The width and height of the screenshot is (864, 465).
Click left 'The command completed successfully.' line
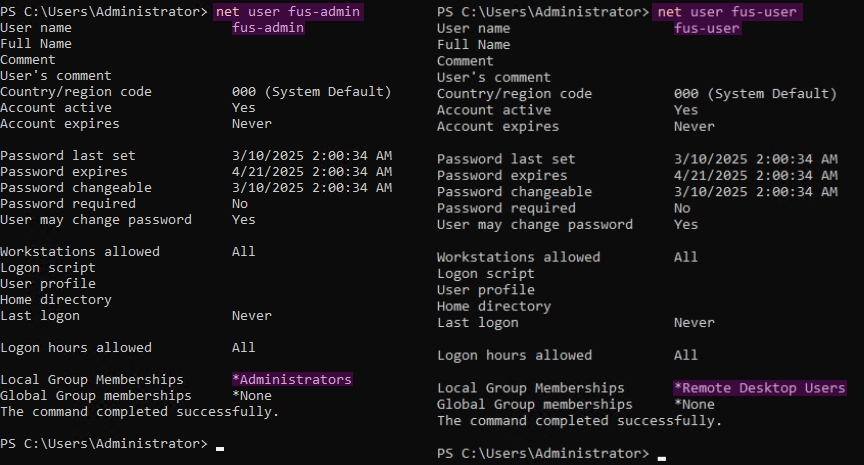coord(139,412)
